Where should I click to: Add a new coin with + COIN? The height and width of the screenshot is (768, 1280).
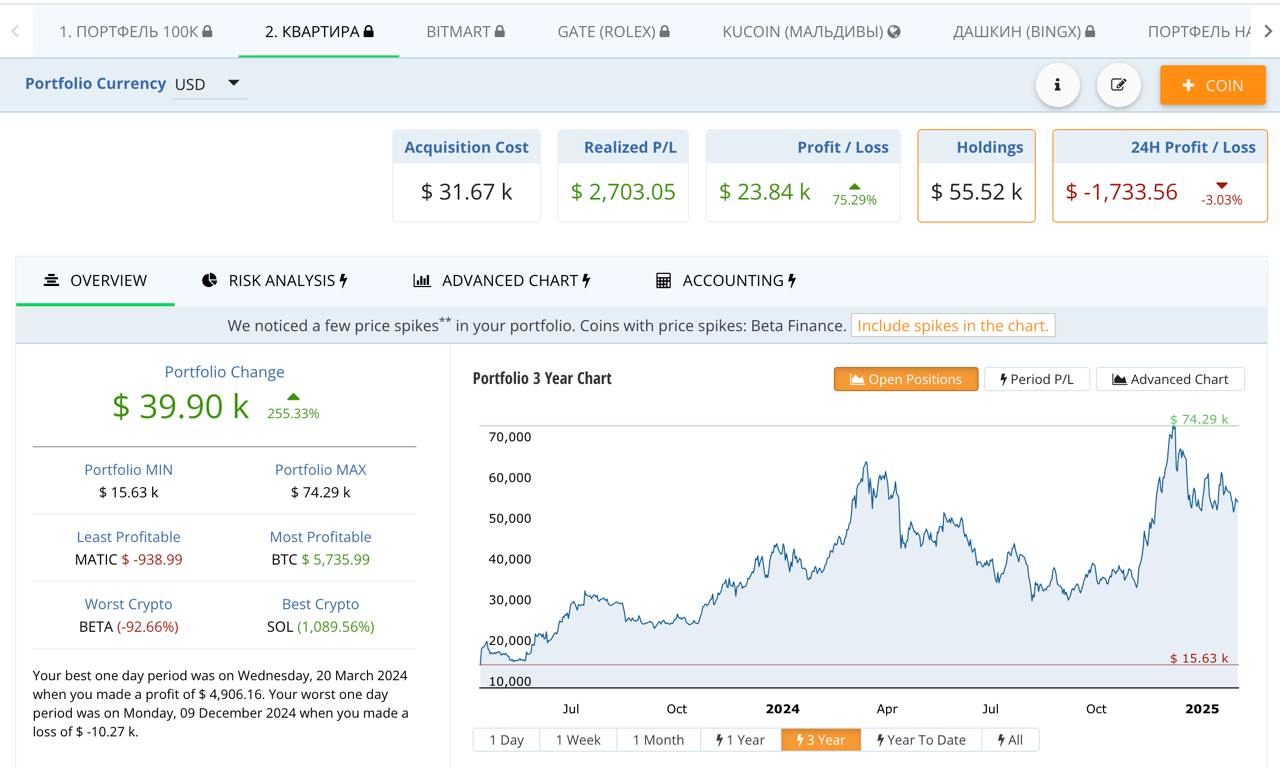click(x=1213, y=85)
